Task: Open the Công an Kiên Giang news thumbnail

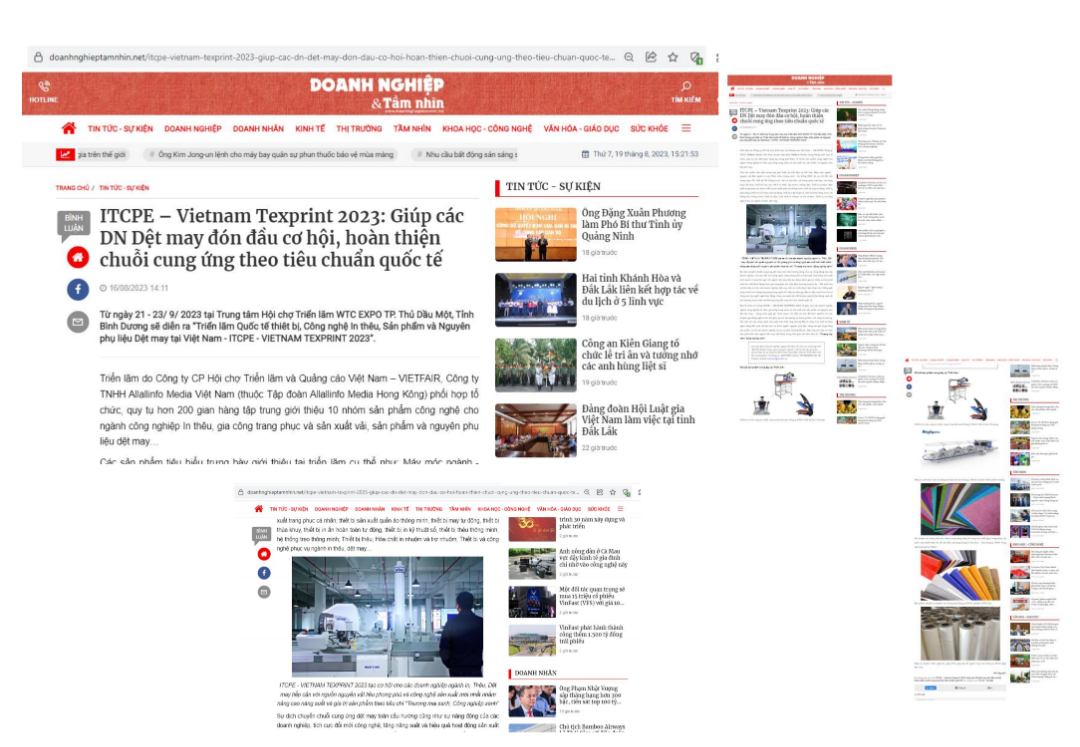Action: [x=536, y=365]
